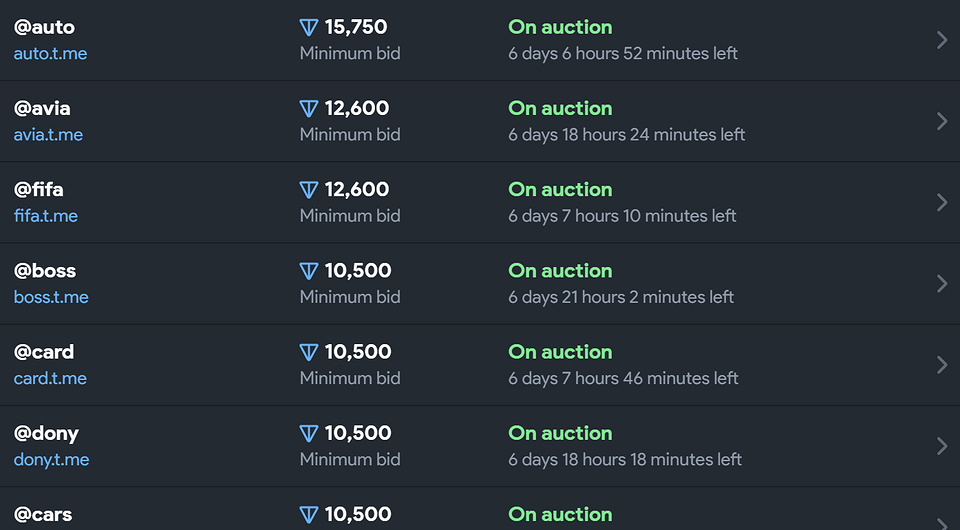Expand the @avia auction with its chevron
960x530 pixels.
tap(941, 121)
